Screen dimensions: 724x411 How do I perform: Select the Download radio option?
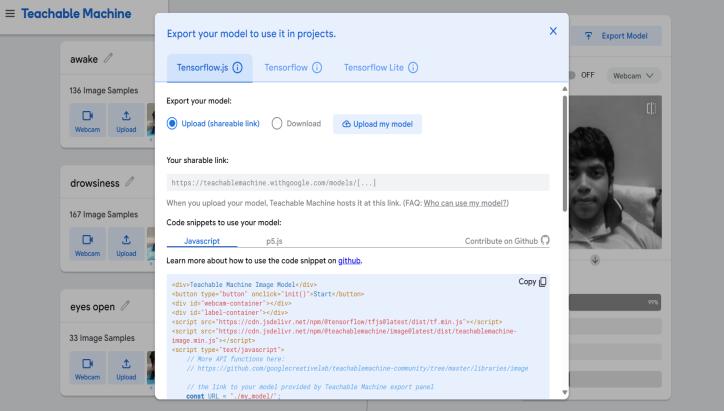click(x=277, y=123)
